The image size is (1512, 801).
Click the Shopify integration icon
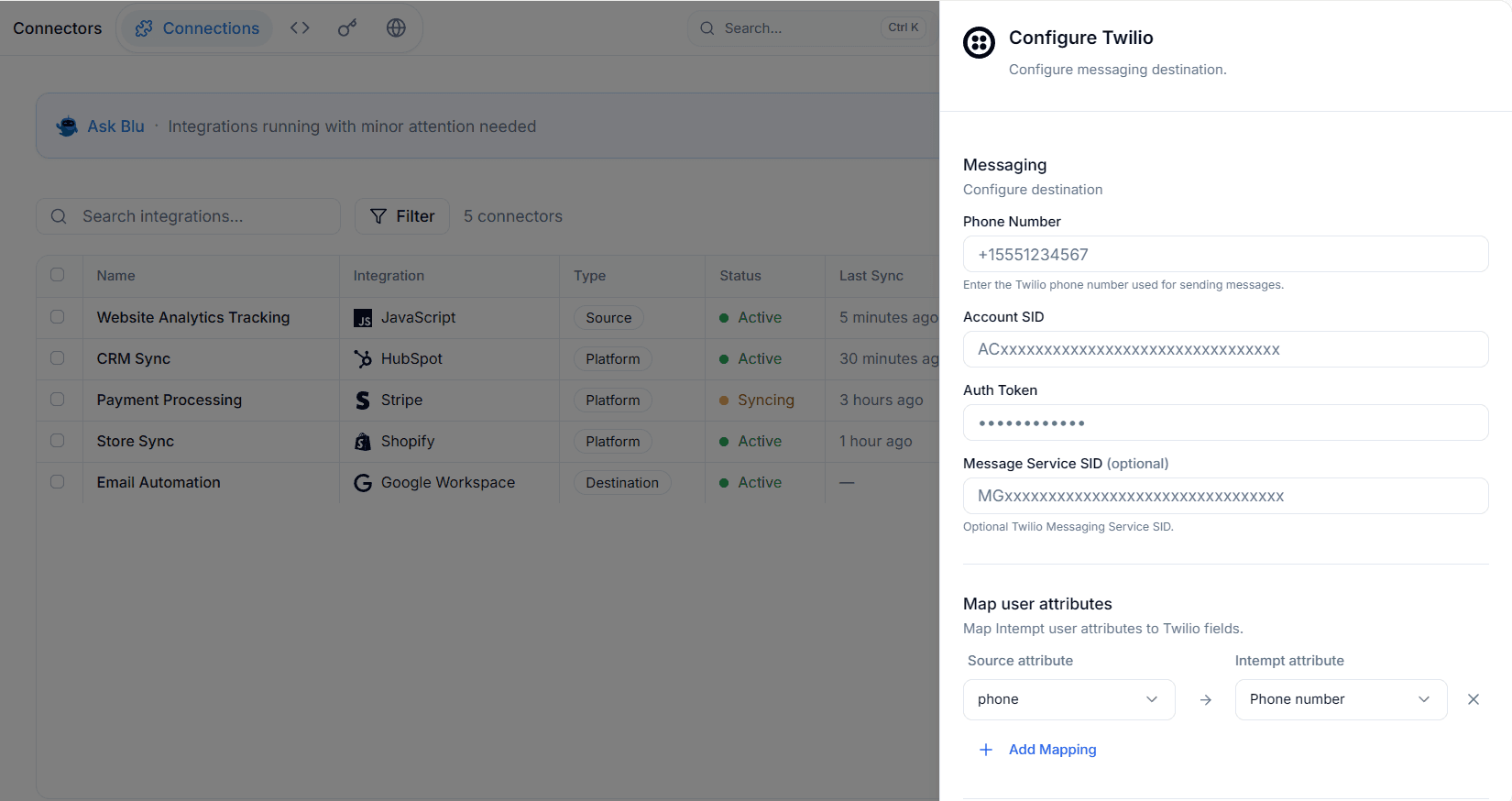[363, 442]
